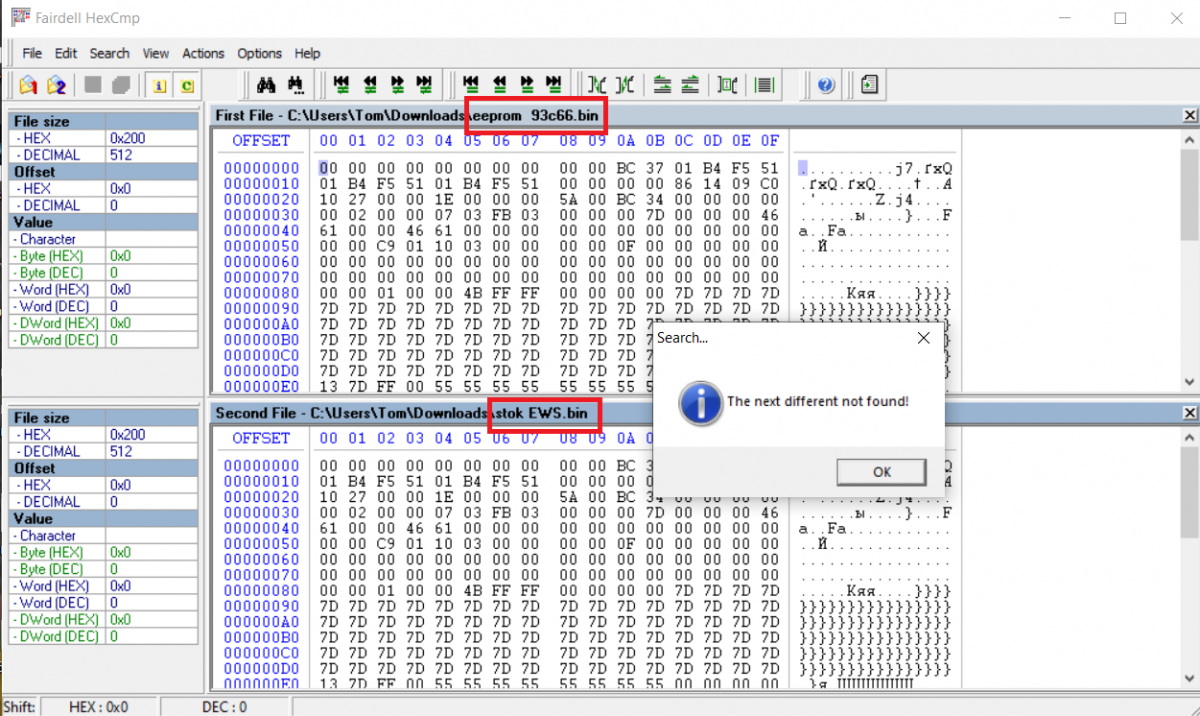Jump to last difference (green arrows)
Screen dimensions: 1200x716
coord(425,85)
